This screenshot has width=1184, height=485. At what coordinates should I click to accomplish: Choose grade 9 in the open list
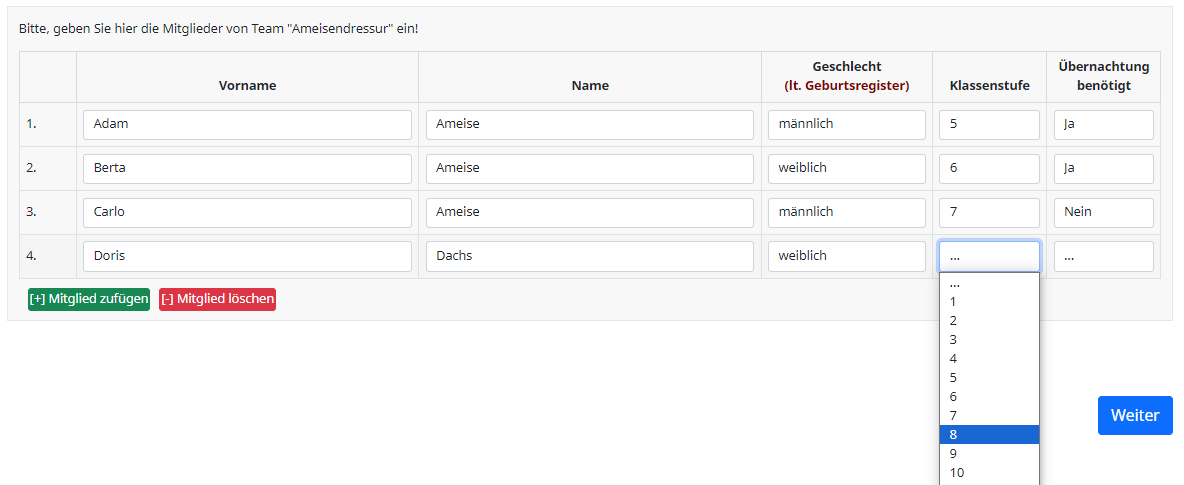988,453
